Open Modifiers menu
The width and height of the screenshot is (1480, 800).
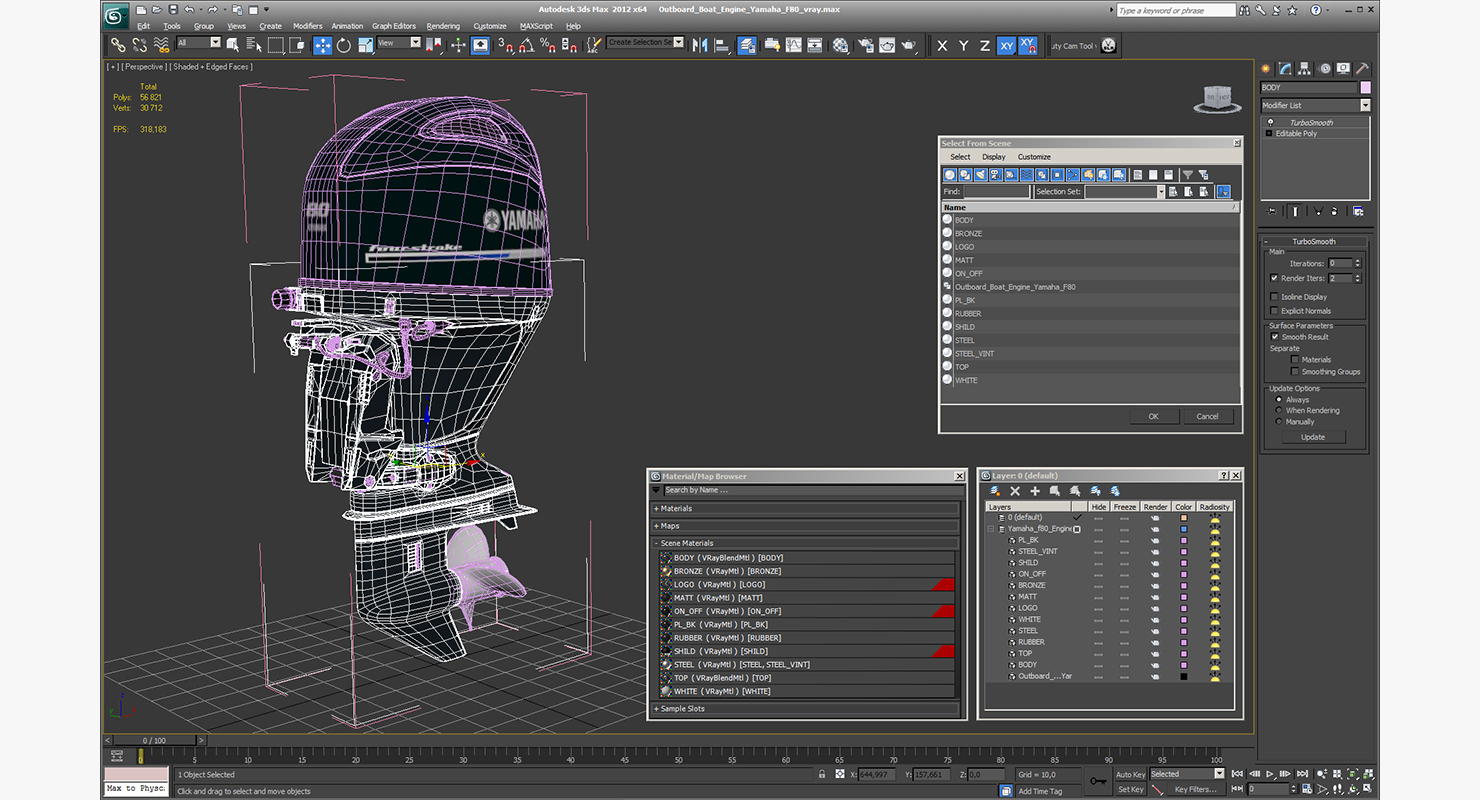tap(308, 26)
